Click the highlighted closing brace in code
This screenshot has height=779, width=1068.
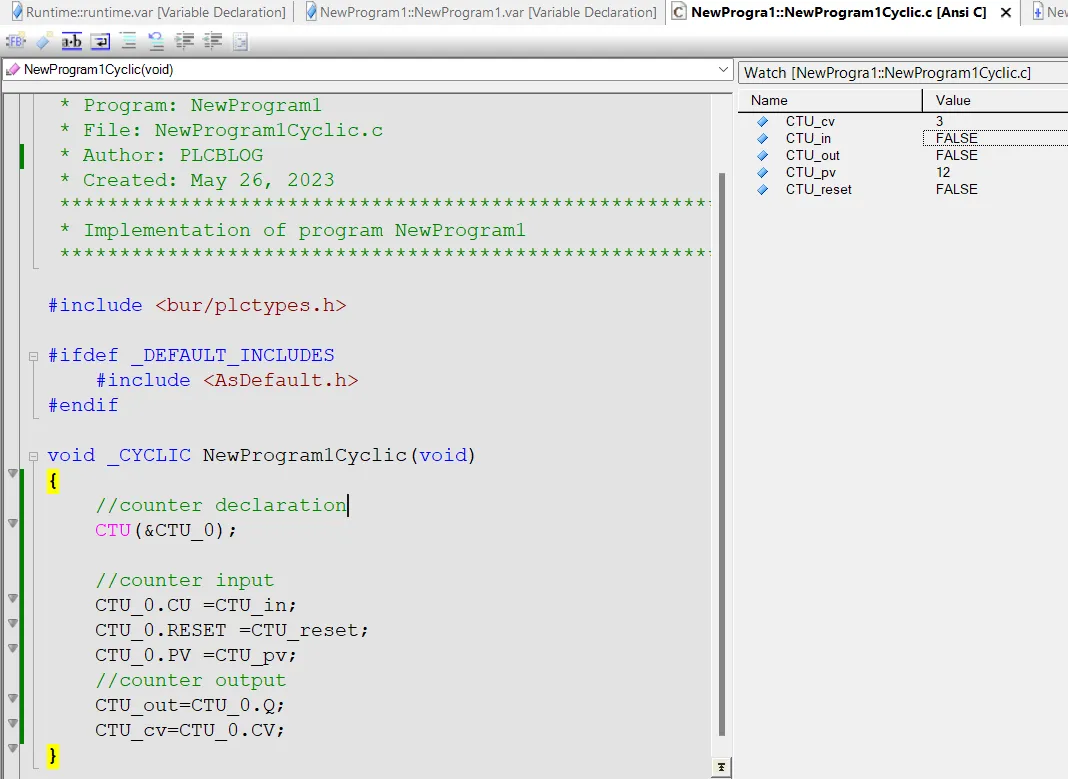pyautogui.click(x=53, y=756)
